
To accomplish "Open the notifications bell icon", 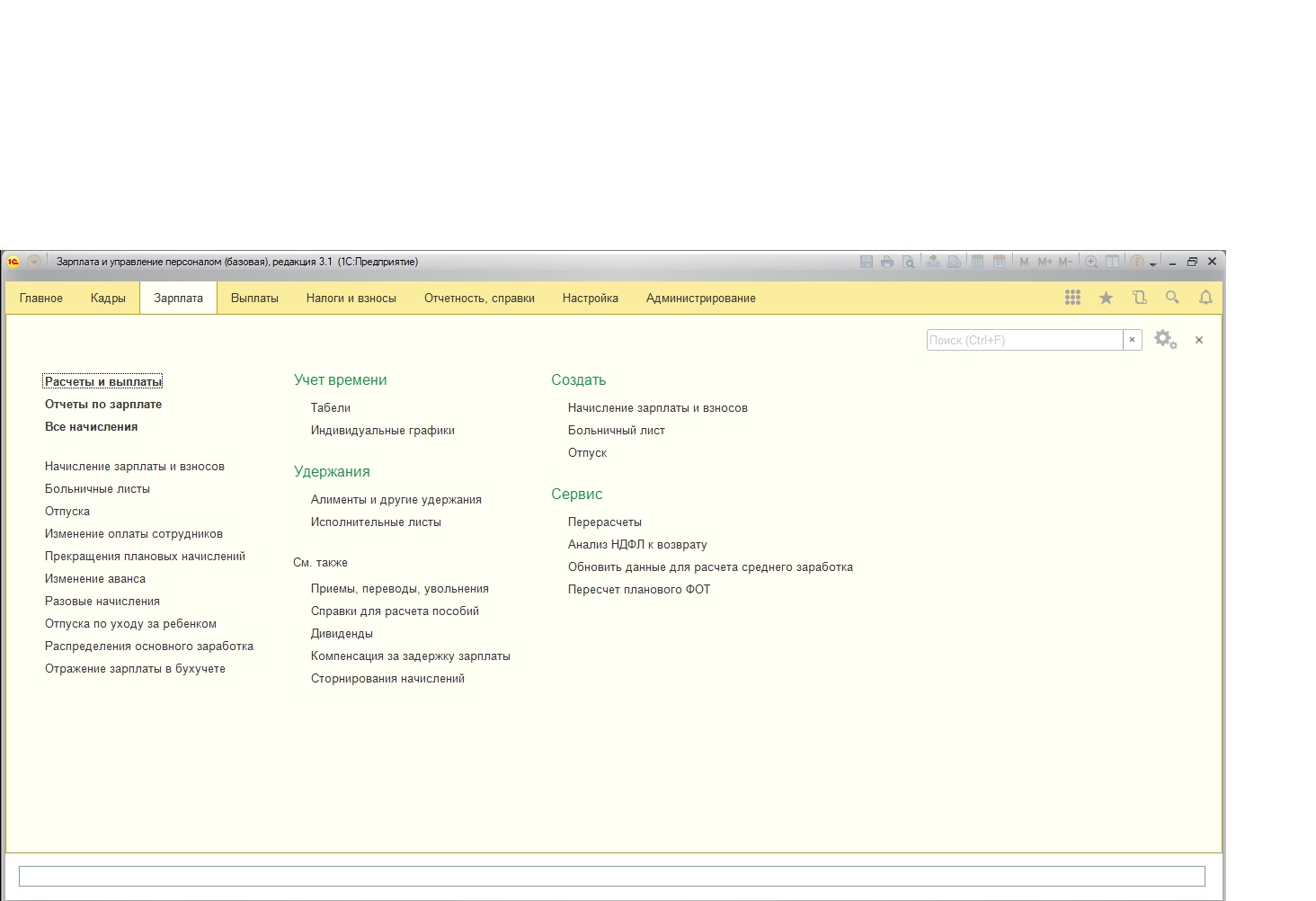I will 1205,298.
